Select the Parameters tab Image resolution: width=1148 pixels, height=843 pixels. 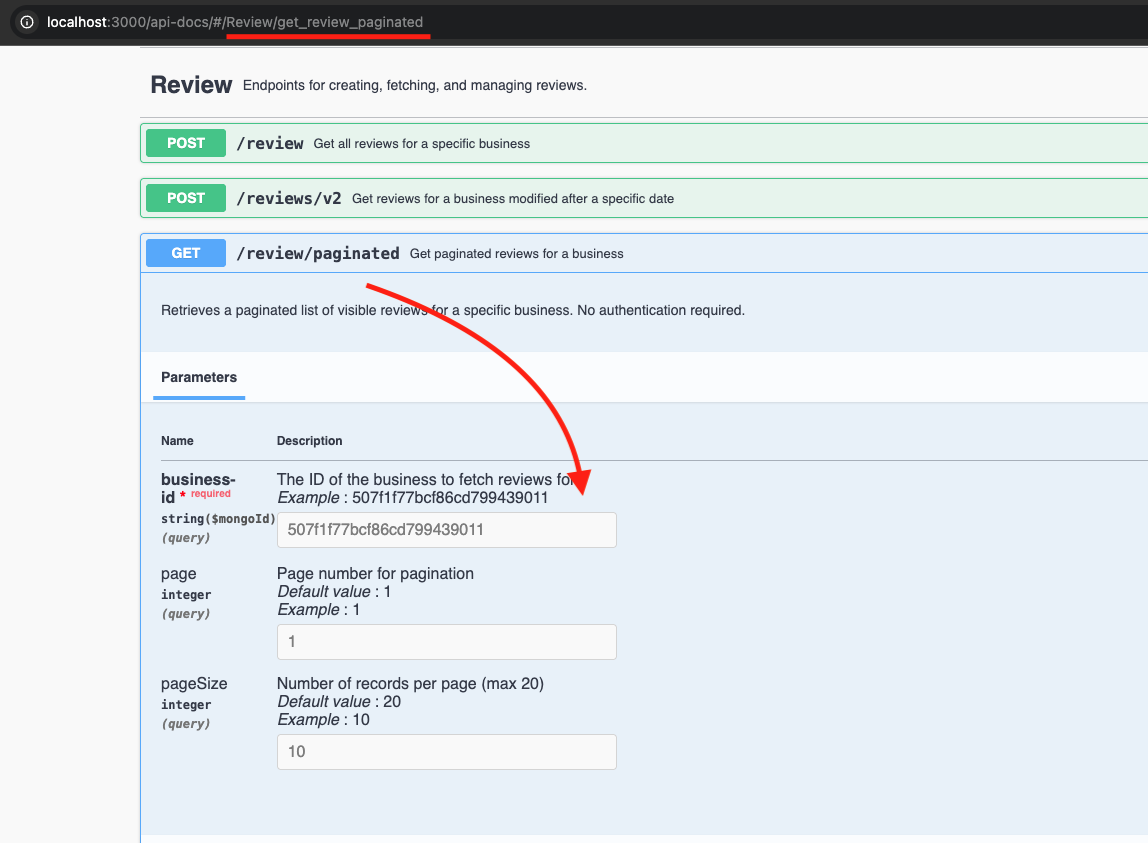pos(199,378)
